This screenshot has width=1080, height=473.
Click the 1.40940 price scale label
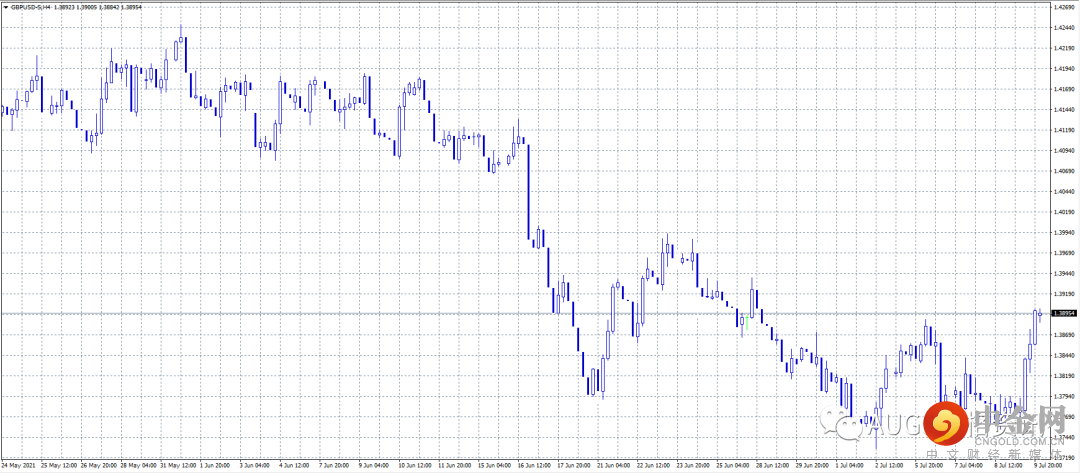[1063, 150]
